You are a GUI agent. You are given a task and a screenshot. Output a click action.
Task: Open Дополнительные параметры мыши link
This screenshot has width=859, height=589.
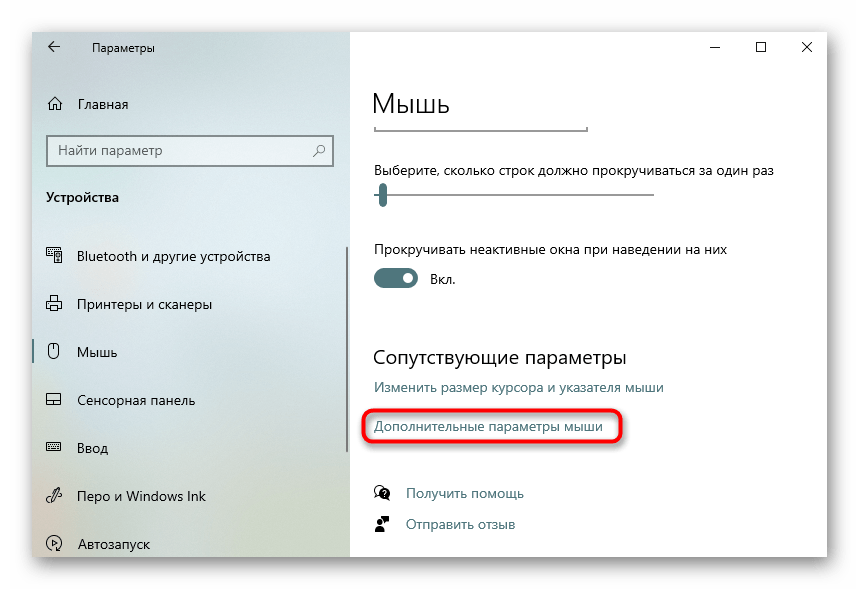[x=488, y=427]
